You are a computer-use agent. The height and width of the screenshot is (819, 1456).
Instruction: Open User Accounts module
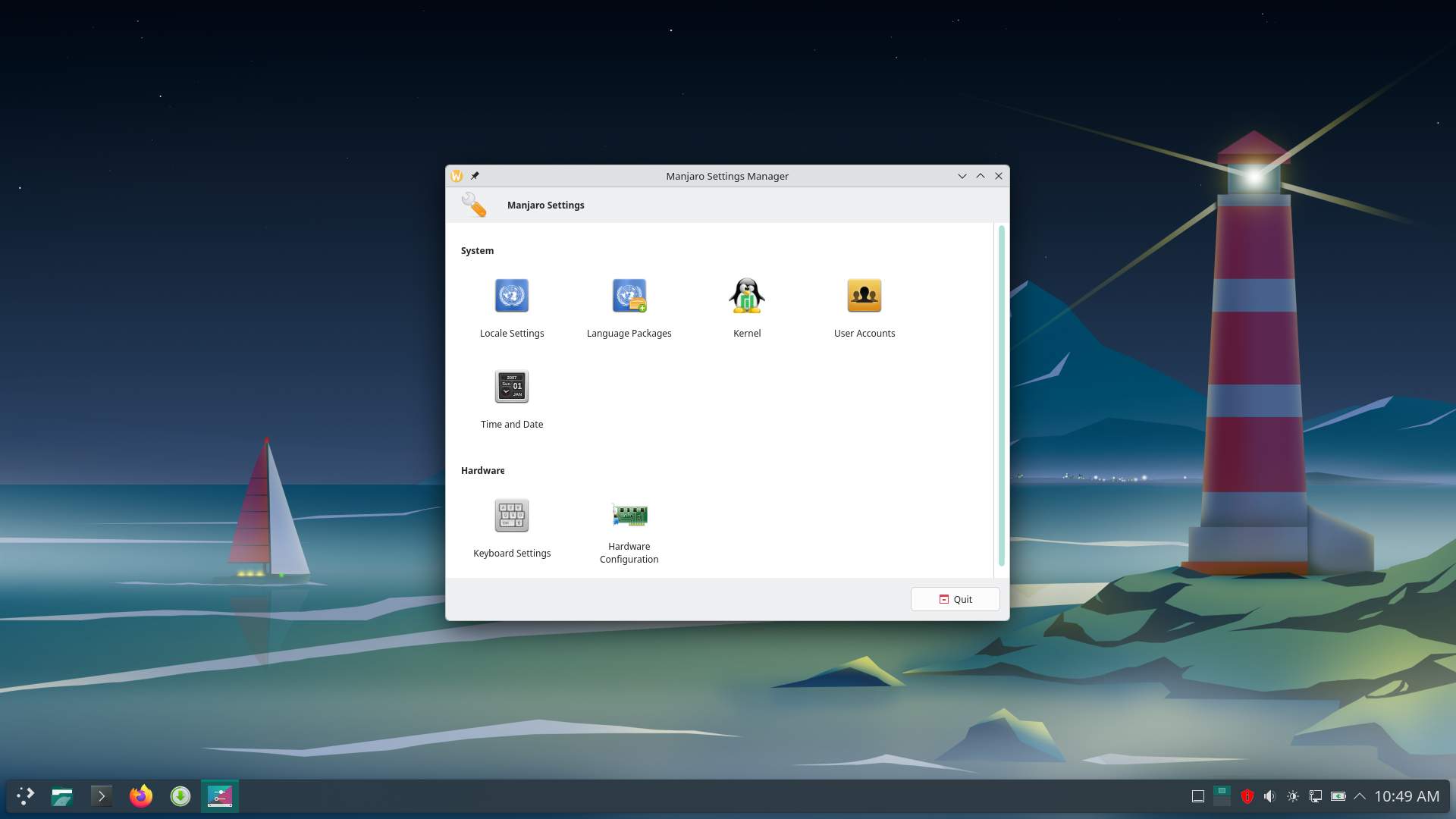[864, 307]
